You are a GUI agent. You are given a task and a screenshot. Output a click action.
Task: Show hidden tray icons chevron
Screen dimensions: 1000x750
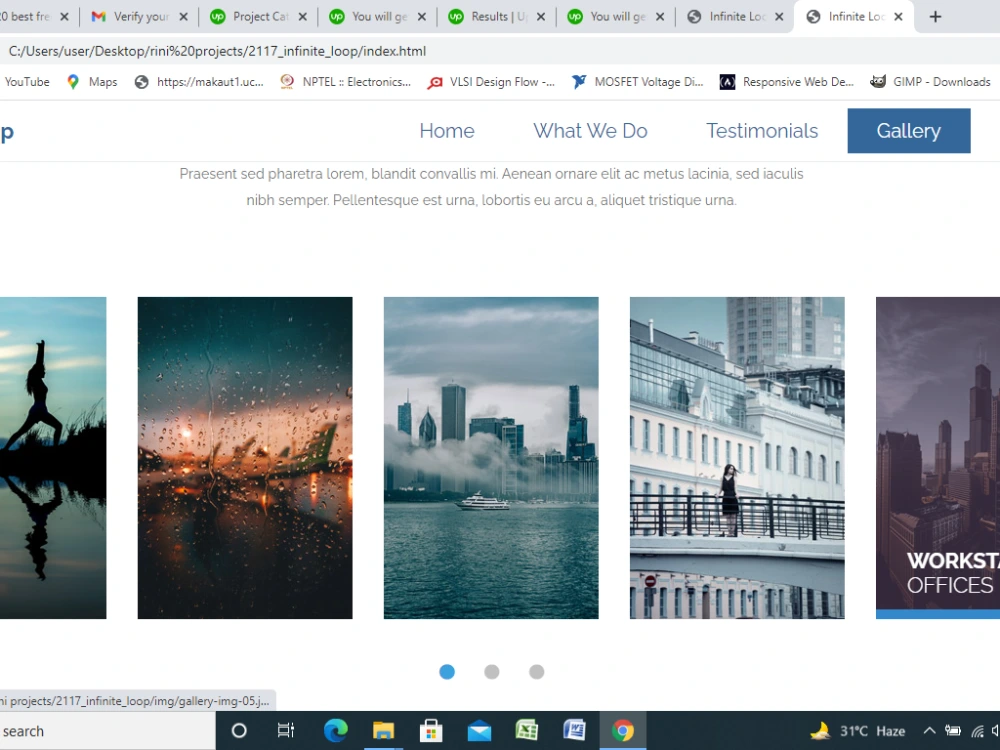(929, 731)
